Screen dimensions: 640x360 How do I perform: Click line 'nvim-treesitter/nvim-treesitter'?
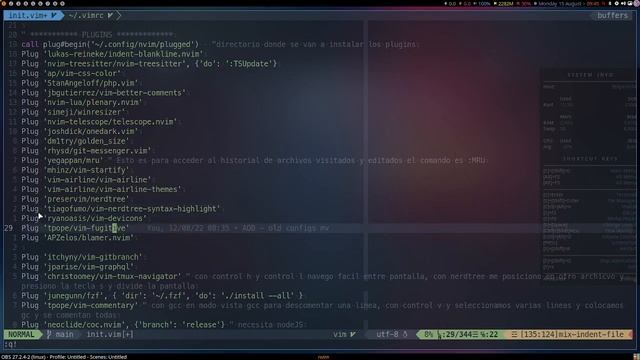click(149, 64)
